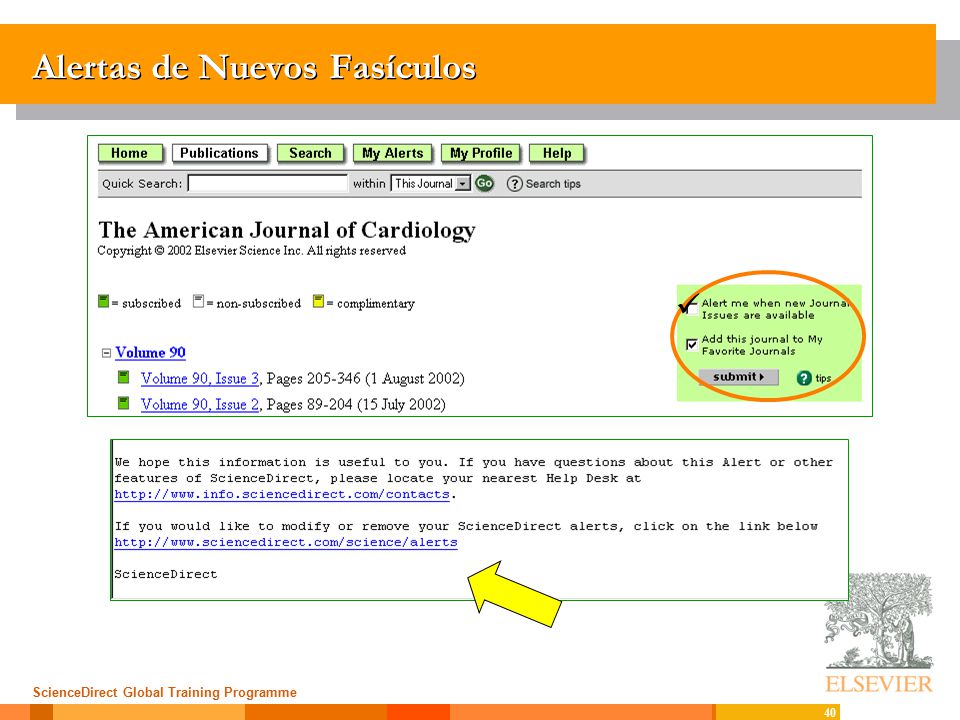Toggle Add this journal to My Favorite Journals

(691, 345)
